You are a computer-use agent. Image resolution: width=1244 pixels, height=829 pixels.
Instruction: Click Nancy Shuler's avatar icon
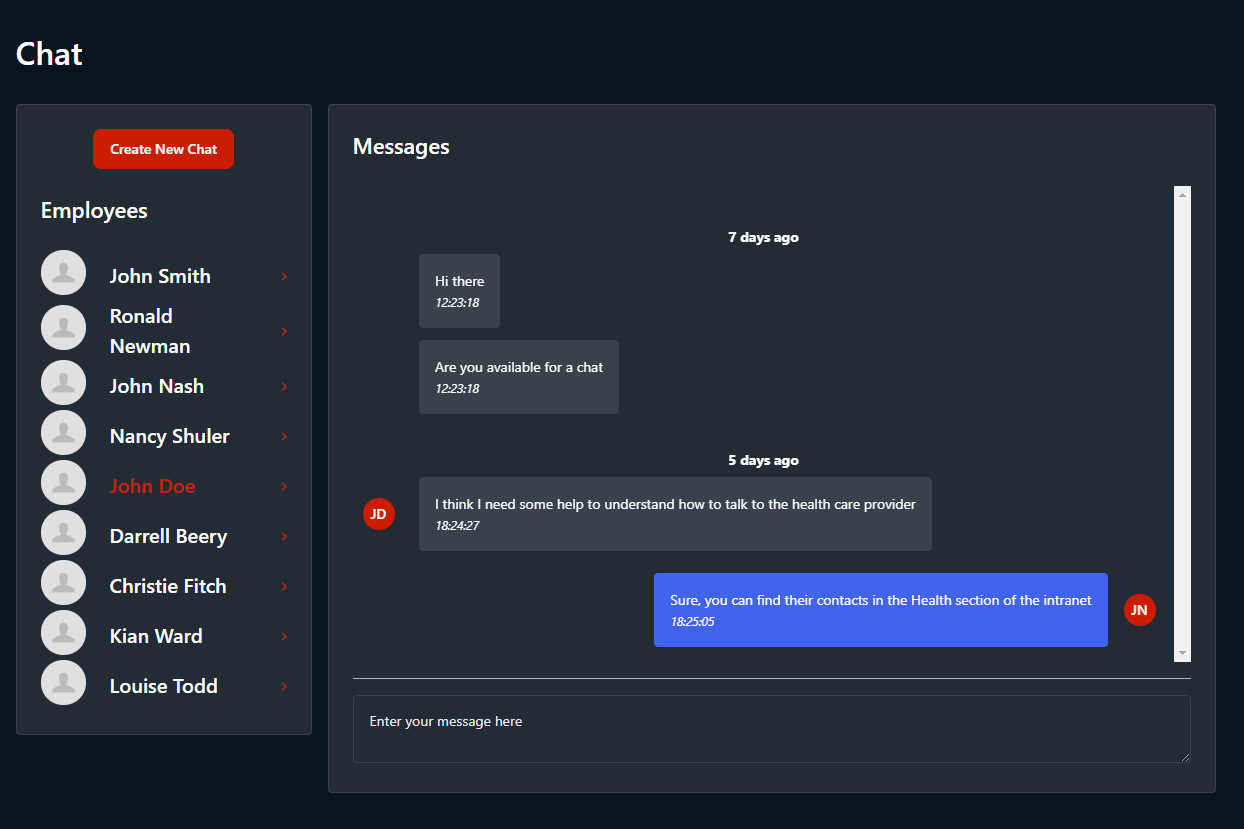pos(63,432)
